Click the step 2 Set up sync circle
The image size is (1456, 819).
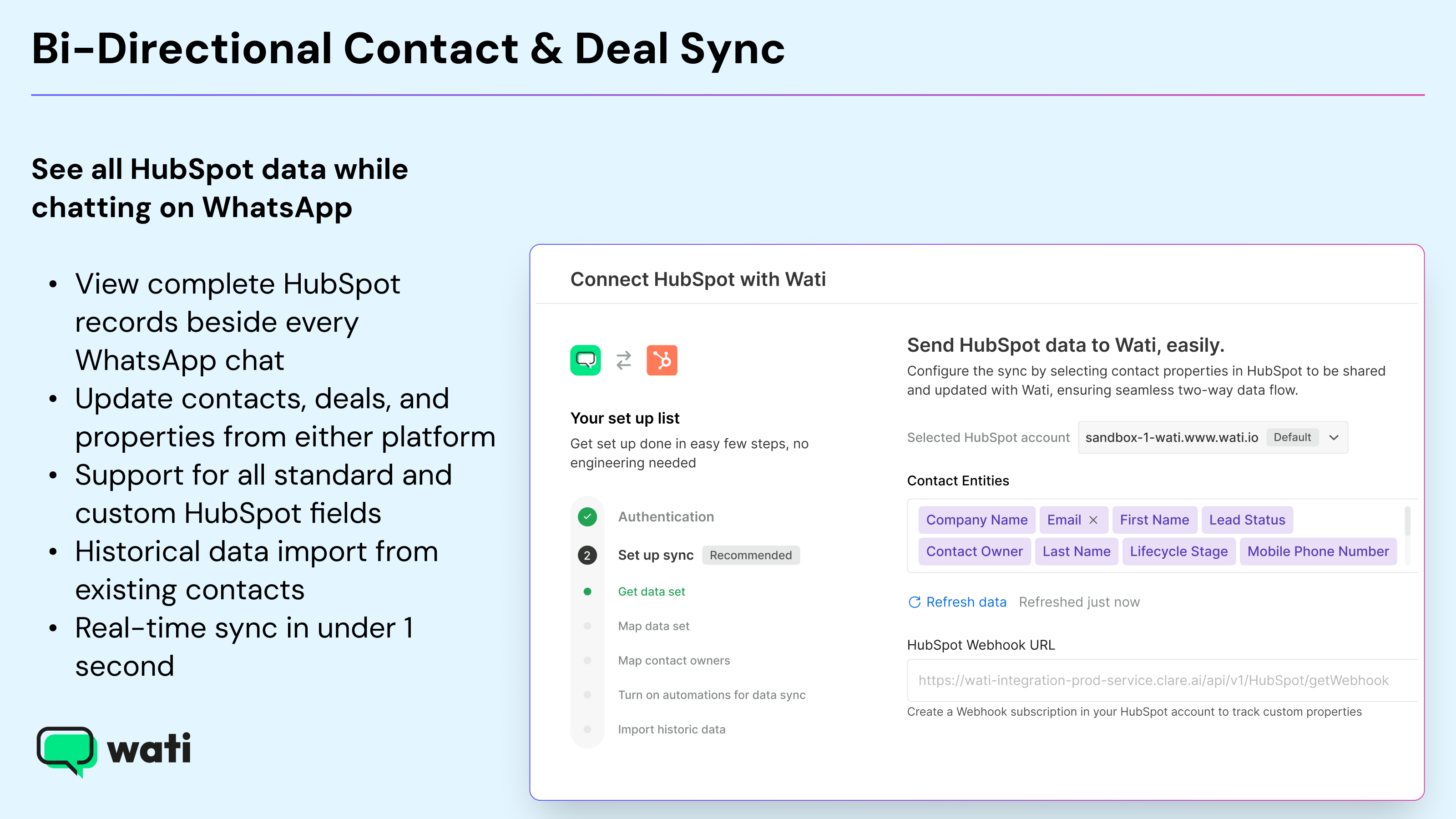587,555
